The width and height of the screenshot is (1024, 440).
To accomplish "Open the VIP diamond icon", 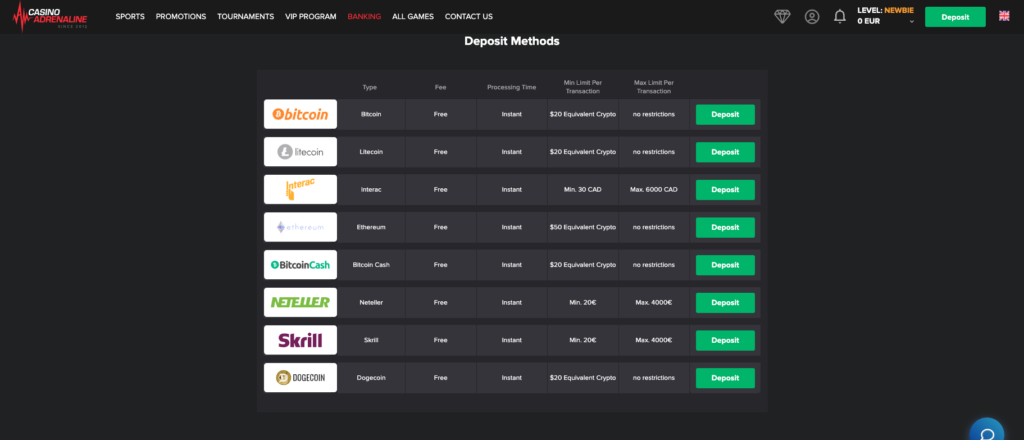I will click(782, 17).
